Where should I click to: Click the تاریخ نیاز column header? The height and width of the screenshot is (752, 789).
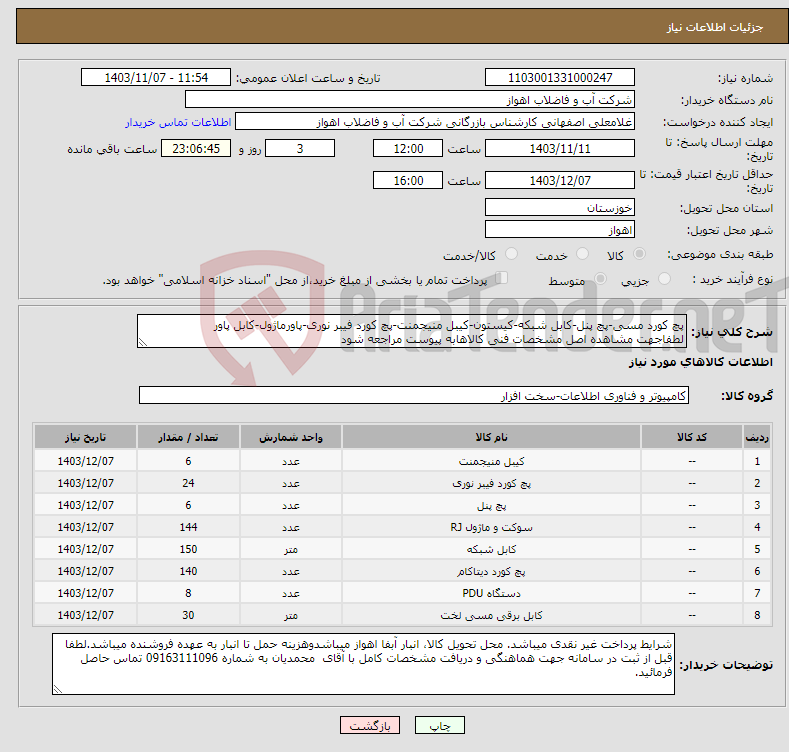pos(86,437)
